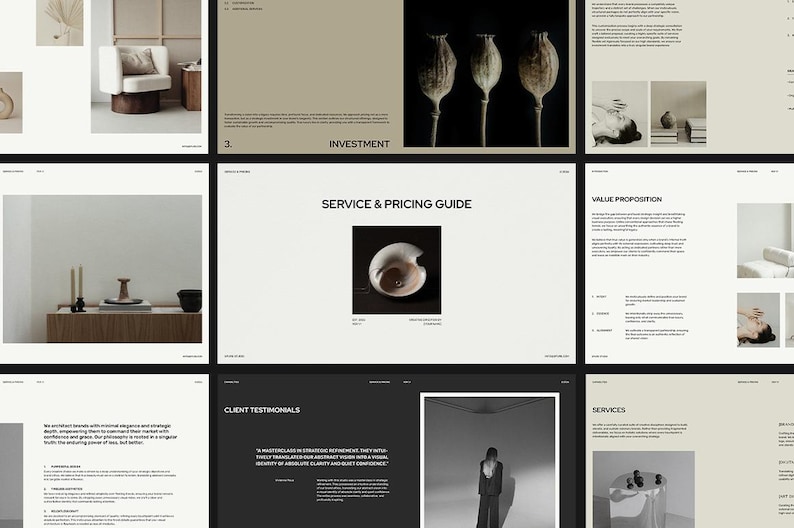
Task: Select the dried poppy pods photo
Action: [486, 73]
